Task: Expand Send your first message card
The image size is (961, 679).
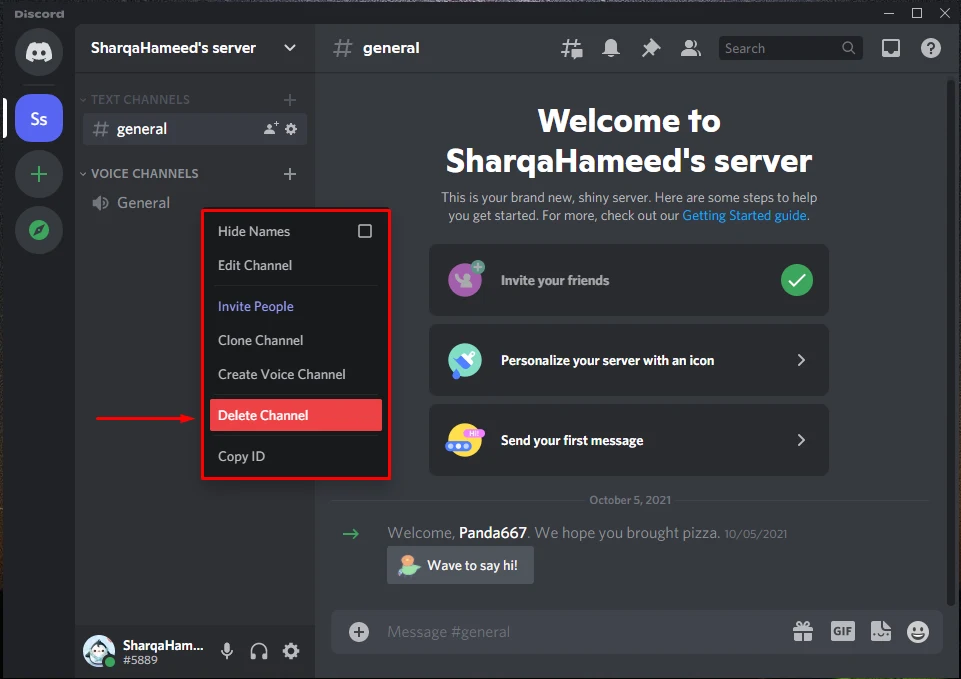Action: pos(629,440)
